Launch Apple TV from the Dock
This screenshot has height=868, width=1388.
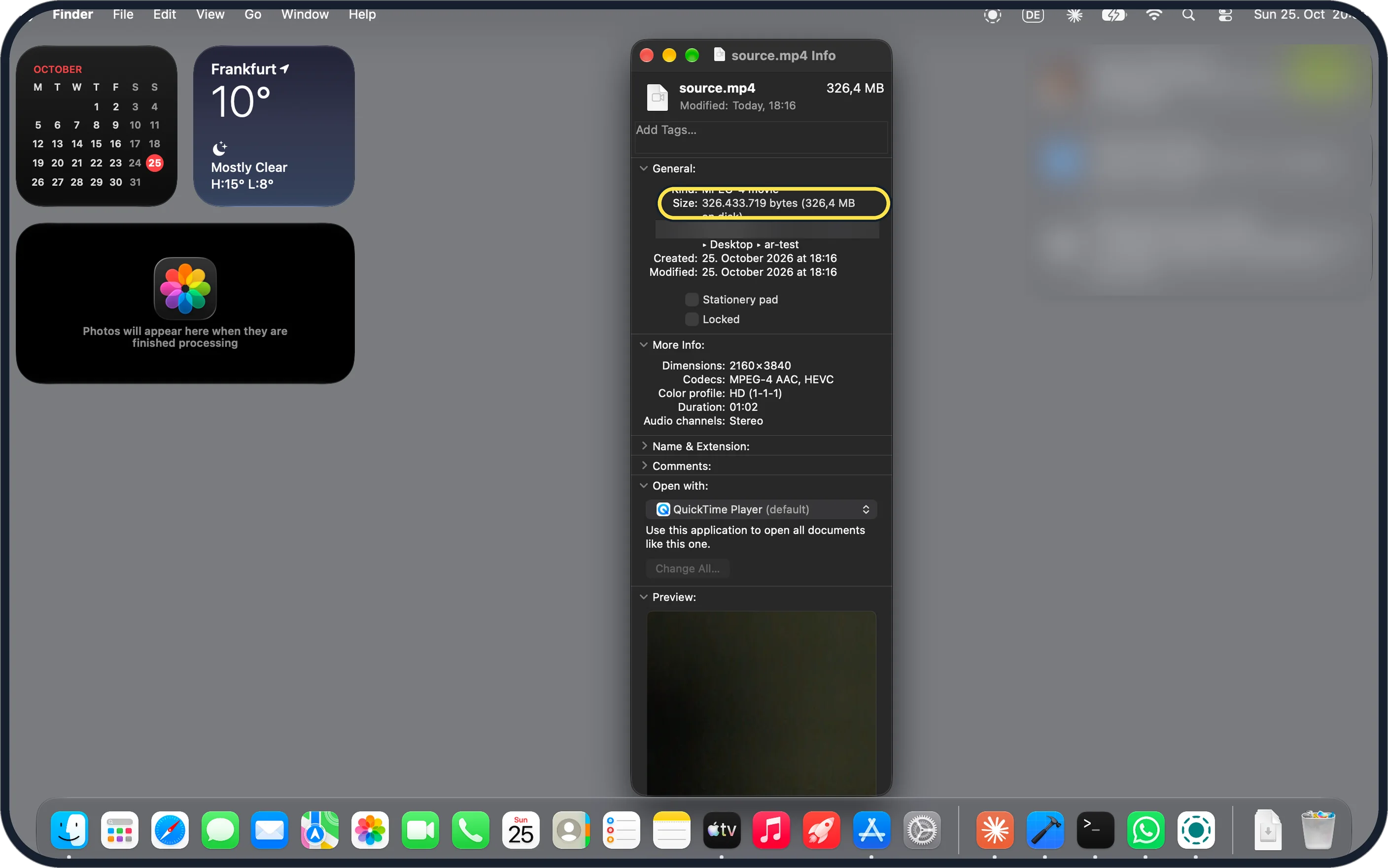(722, 830)
